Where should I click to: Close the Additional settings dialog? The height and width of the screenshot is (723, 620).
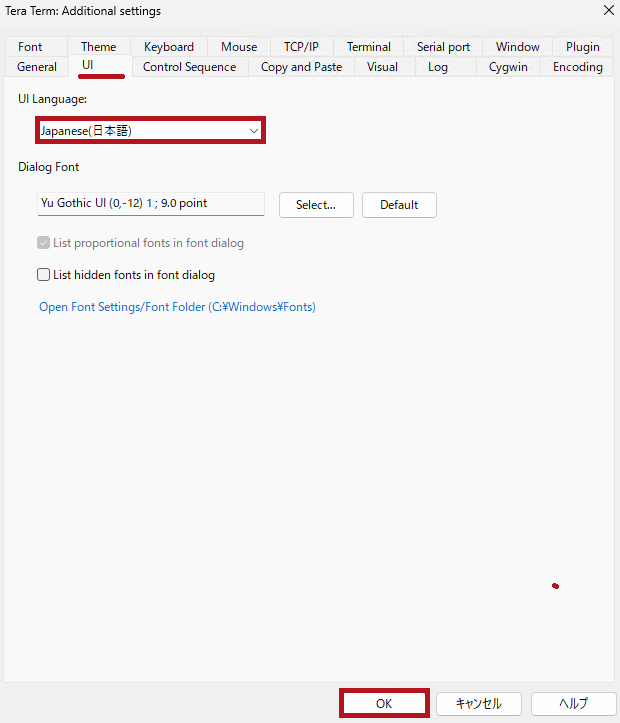tap(608, 11)
